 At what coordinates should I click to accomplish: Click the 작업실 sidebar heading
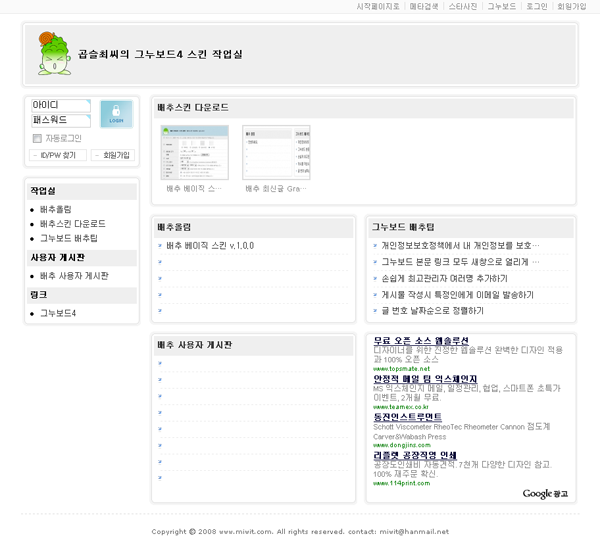point(43,191)
